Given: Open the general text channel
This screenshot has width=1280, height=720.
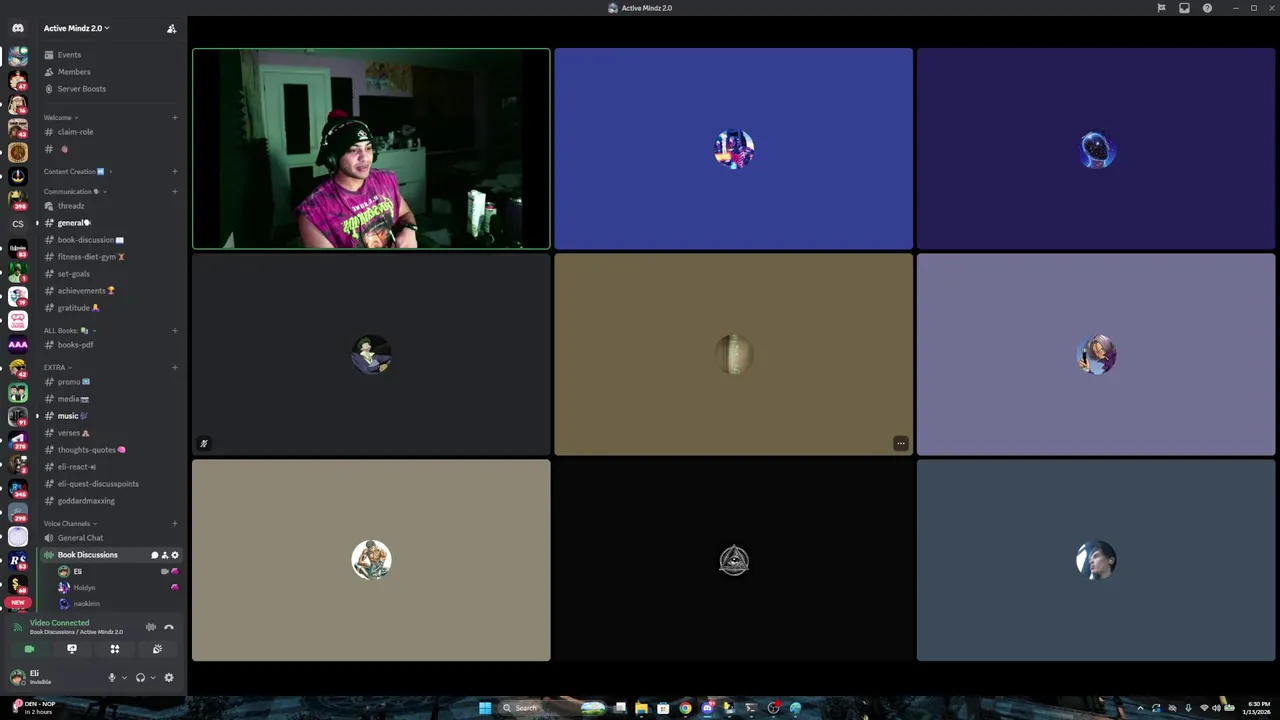Looking at the screenshot, I should pos(111,223).
